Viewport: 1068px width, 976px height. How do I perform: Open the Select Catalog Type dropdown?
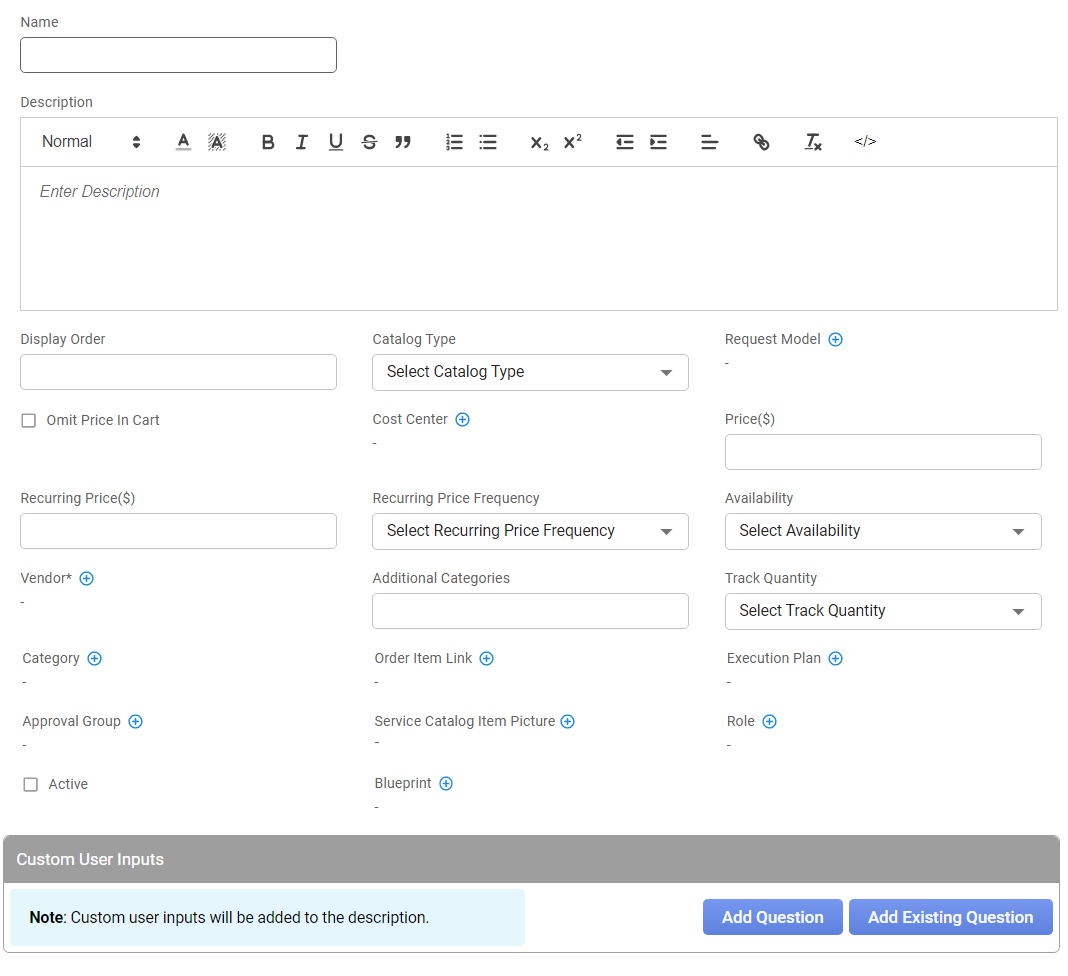(x=530, y=372)
